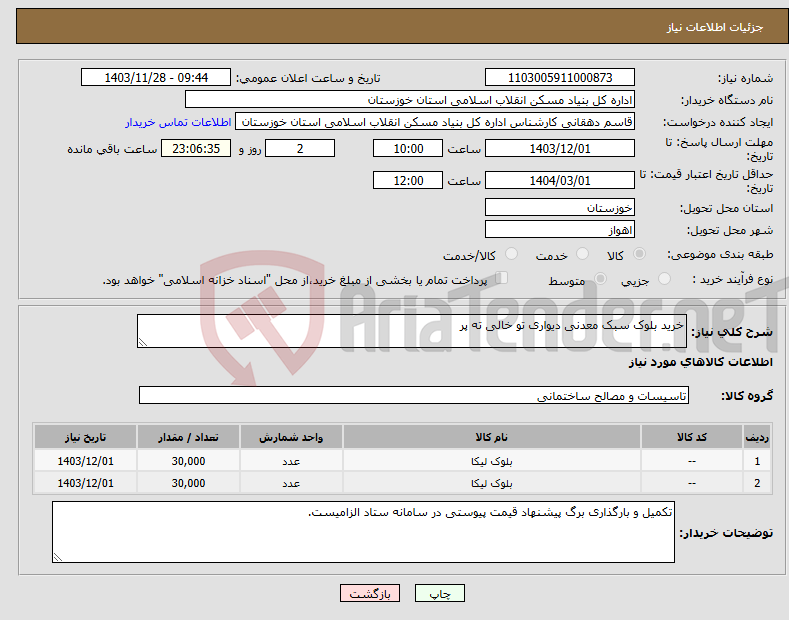Click the announcement date field 1403/11/28 - 09:44
The image size is (789, 620).
pyautogui.click(x=156, y=78)
